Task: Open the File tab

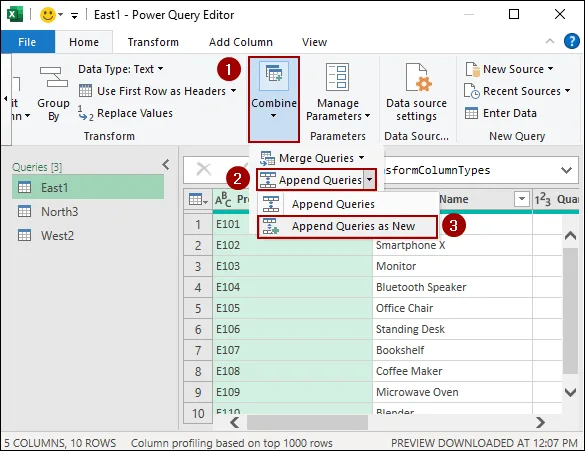Action: coord(27,42)
